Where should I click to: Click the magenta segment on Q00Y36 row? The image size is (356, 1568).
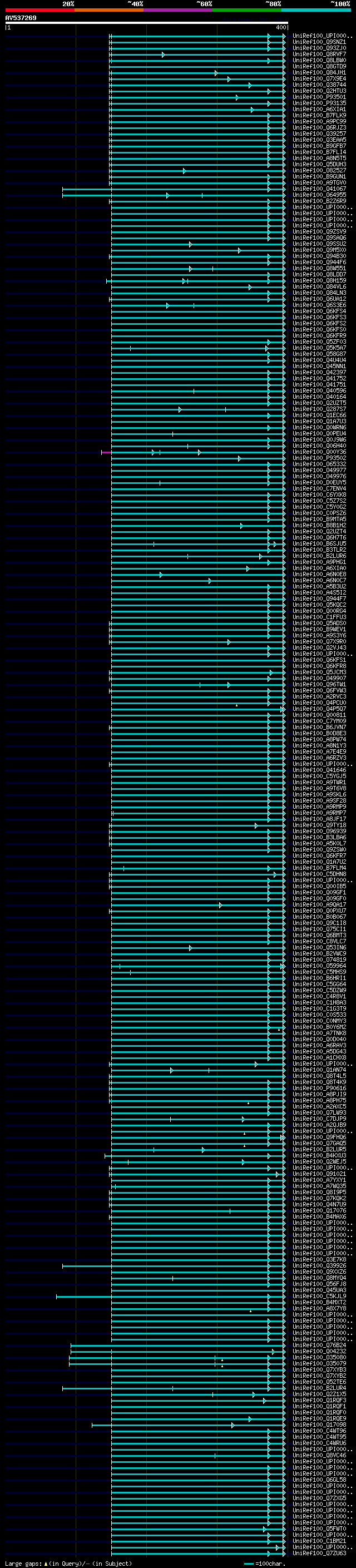[106, 452]
